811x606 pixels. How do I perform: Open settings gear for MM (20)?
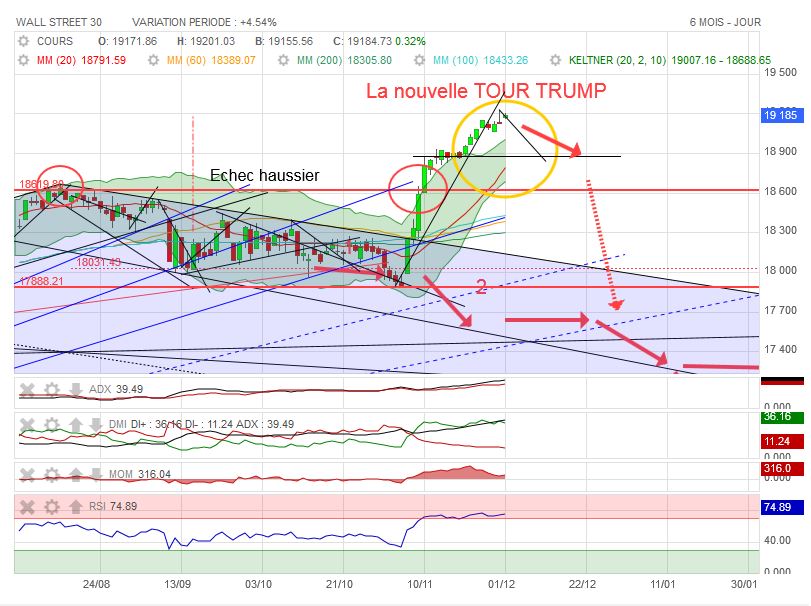[x=23, y=60]
